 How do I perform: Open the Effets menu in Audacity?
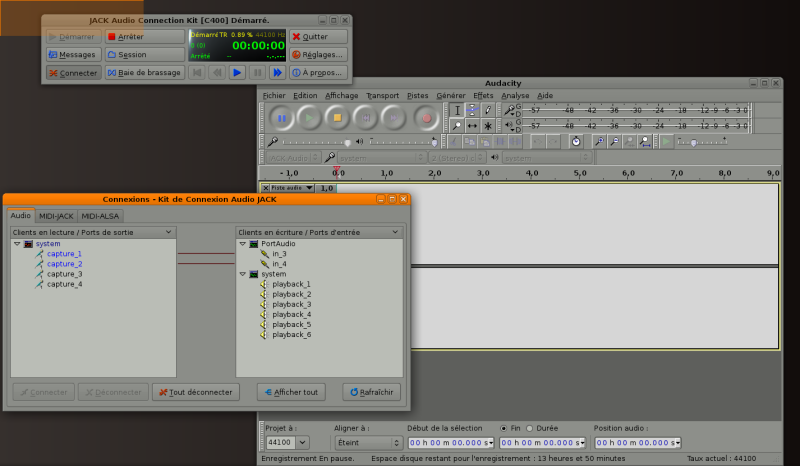pos(483,95)
